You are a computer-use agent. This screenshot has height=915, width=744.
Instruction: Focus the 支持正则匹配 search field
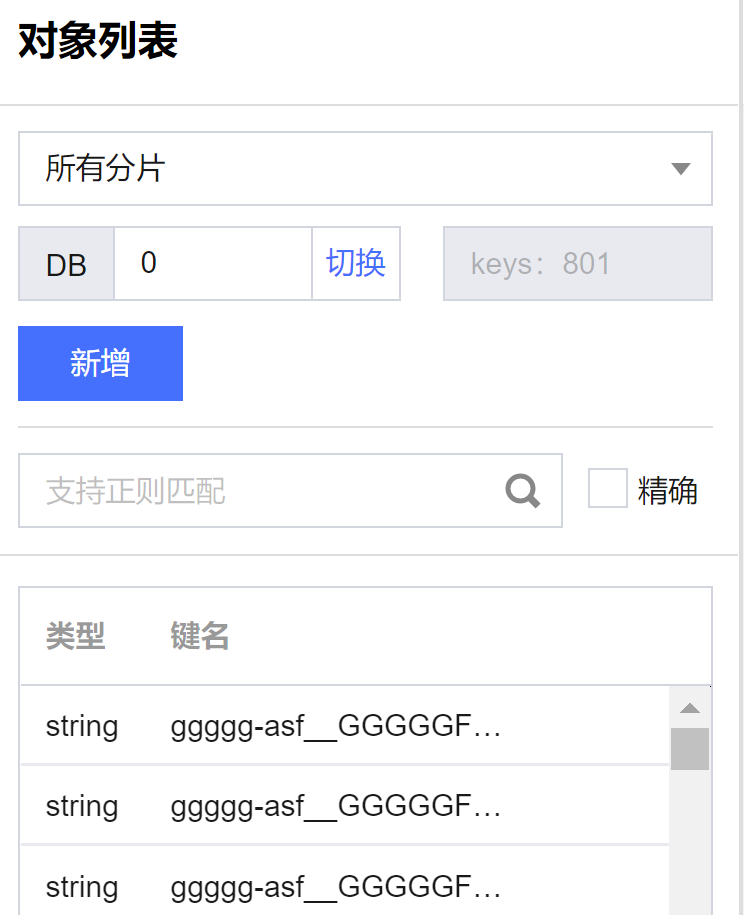tap(291, 491)
